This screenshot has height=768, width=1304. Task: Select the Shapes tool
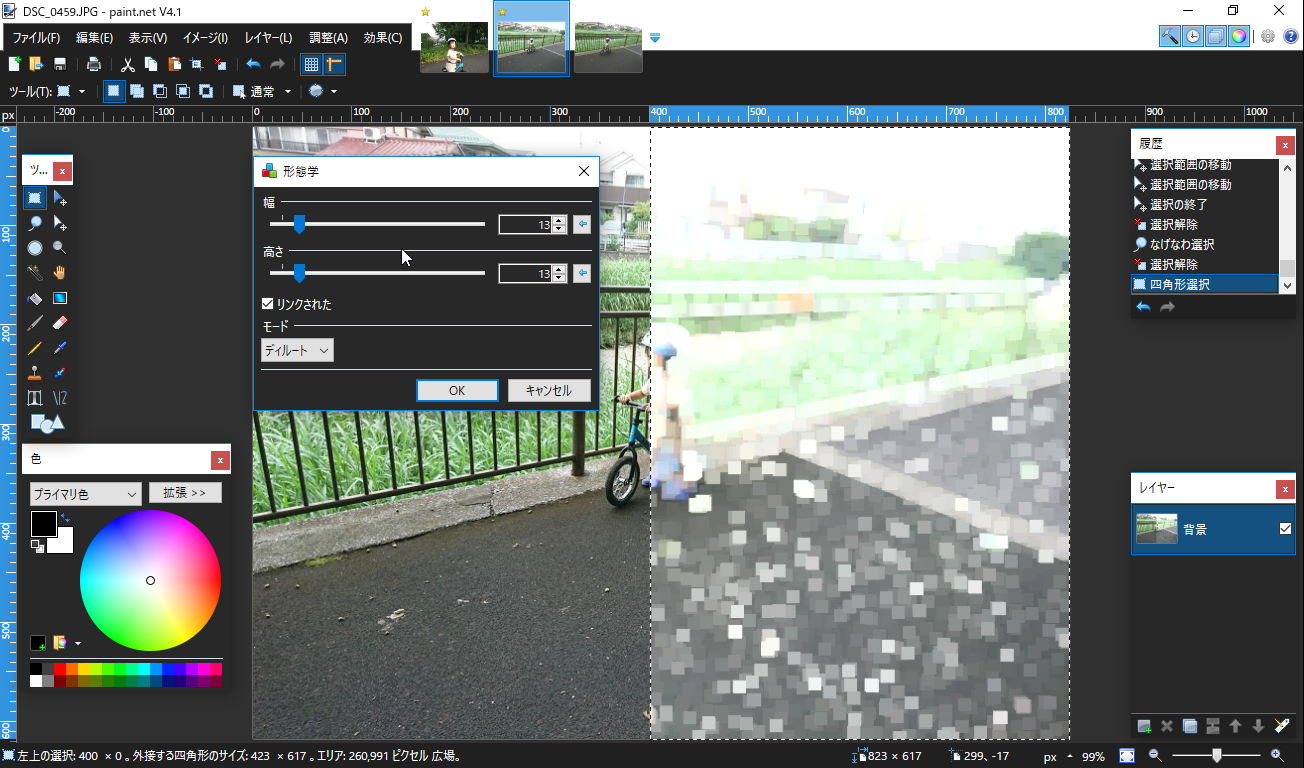[x=47, y=423]
